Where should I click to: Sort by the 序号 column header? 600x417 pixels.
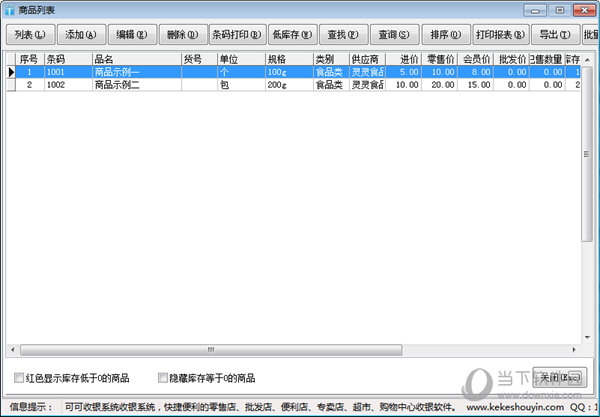[x=29, y=59]
